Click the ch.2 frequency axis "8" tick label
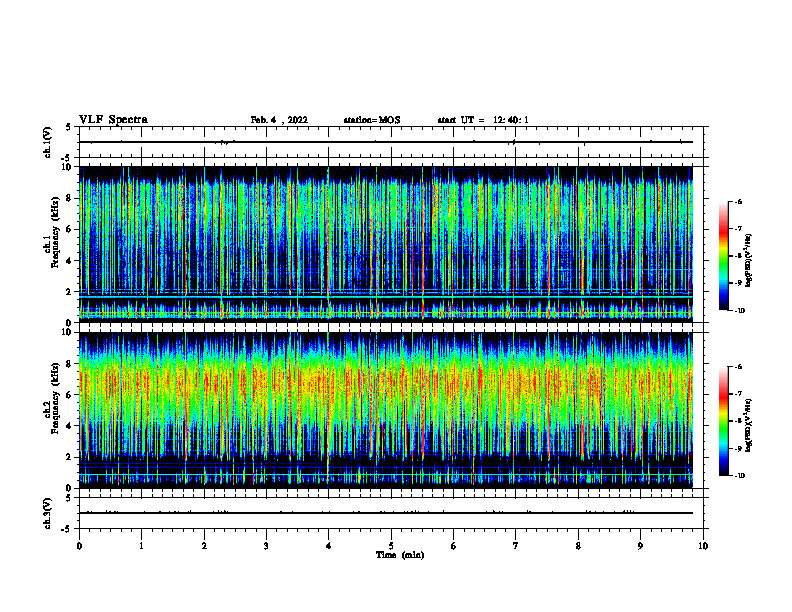 [69, 364]
